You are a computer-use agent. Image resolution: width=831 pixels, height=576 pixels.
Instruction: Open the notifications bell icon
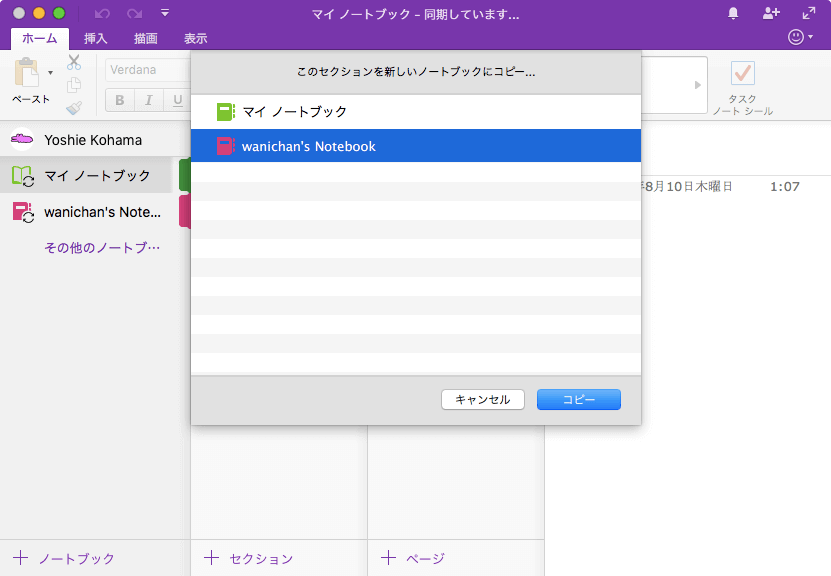733,13
